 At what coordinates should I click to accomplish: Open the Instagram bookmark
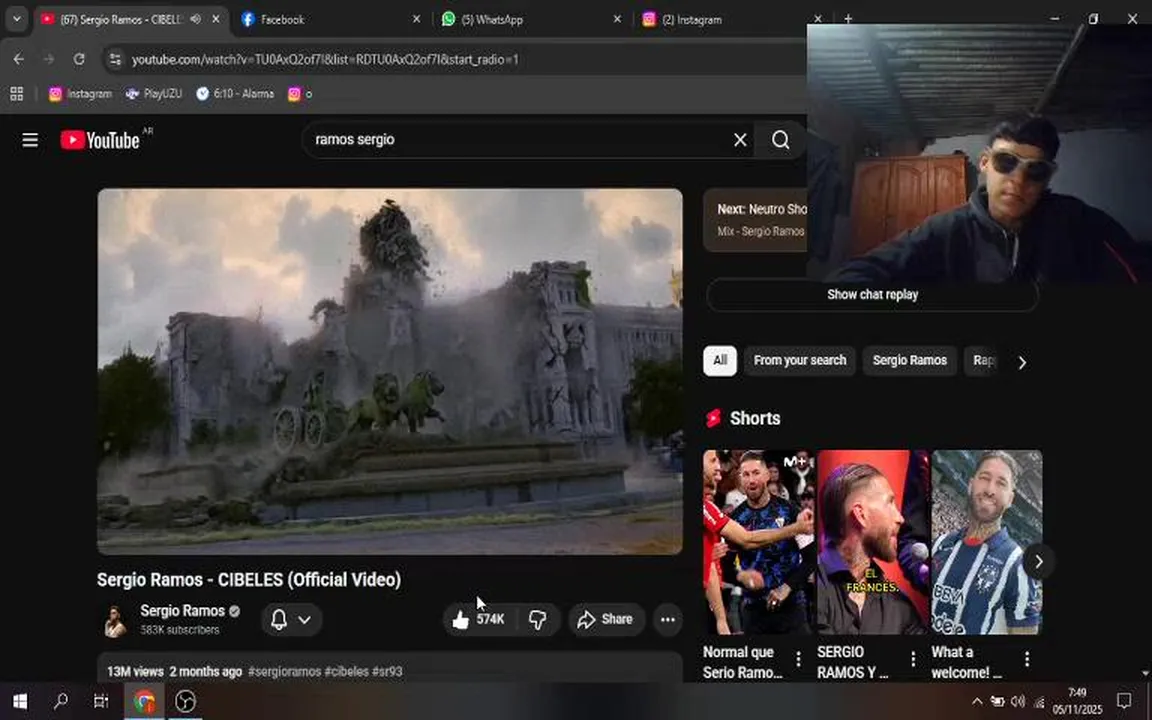click(80, 94)
